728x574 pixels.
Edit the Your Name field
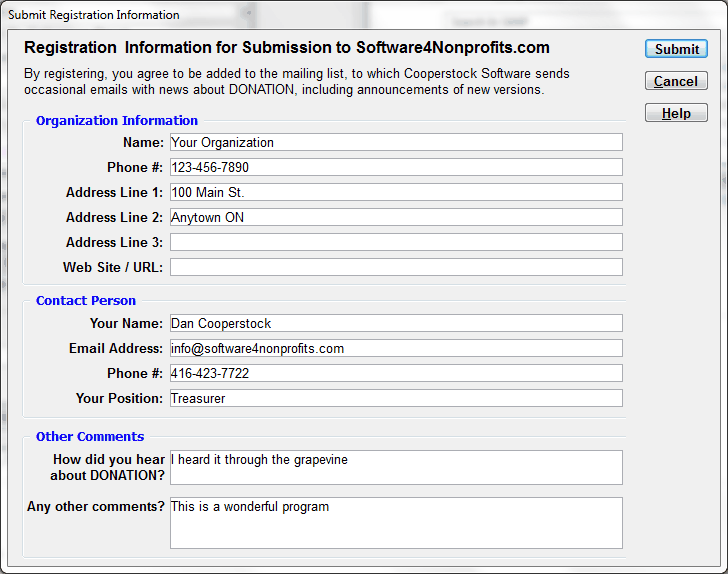tap(396, 323)
